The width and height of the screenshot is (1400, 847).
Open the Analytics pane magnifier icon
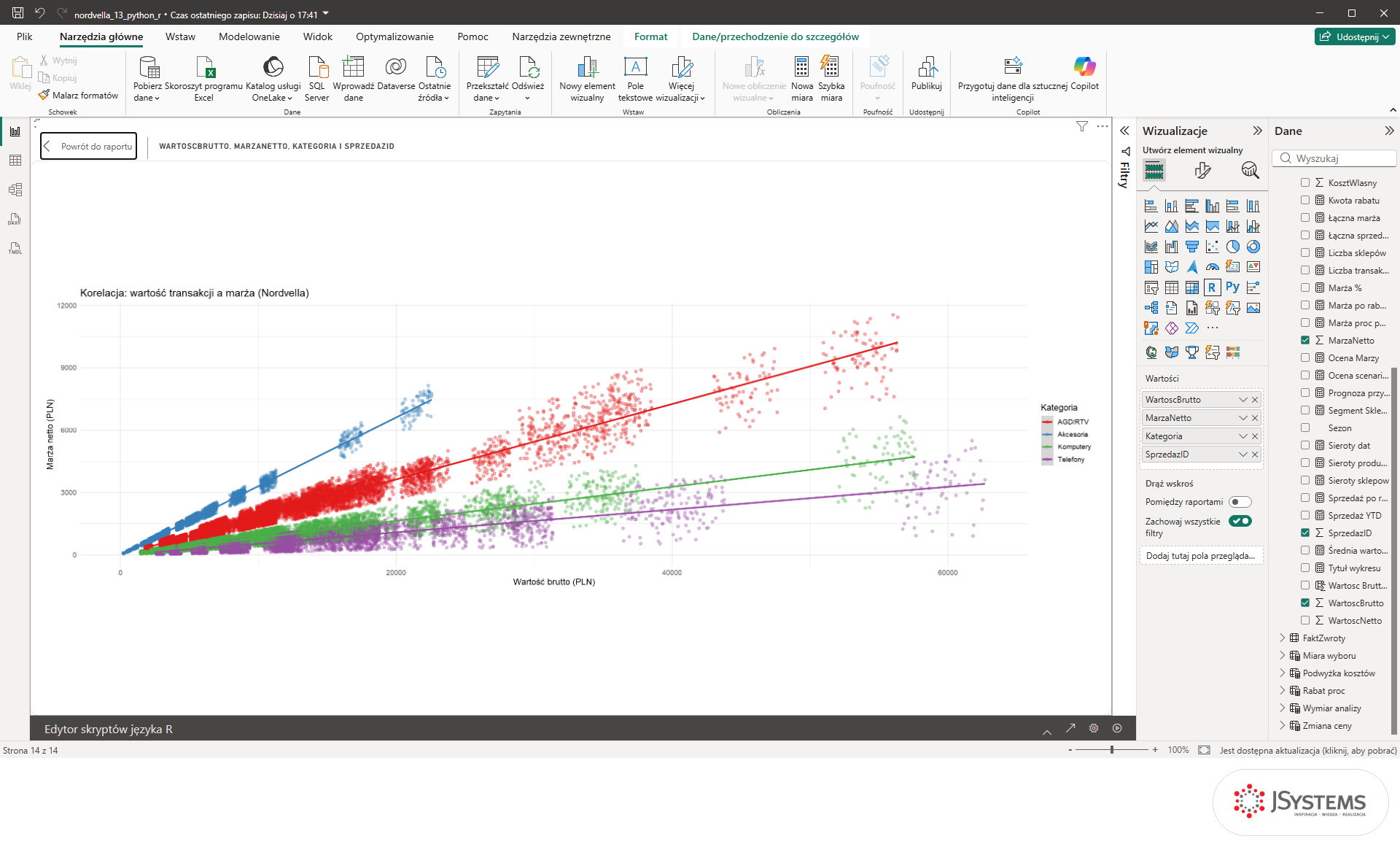point(1250,171)
